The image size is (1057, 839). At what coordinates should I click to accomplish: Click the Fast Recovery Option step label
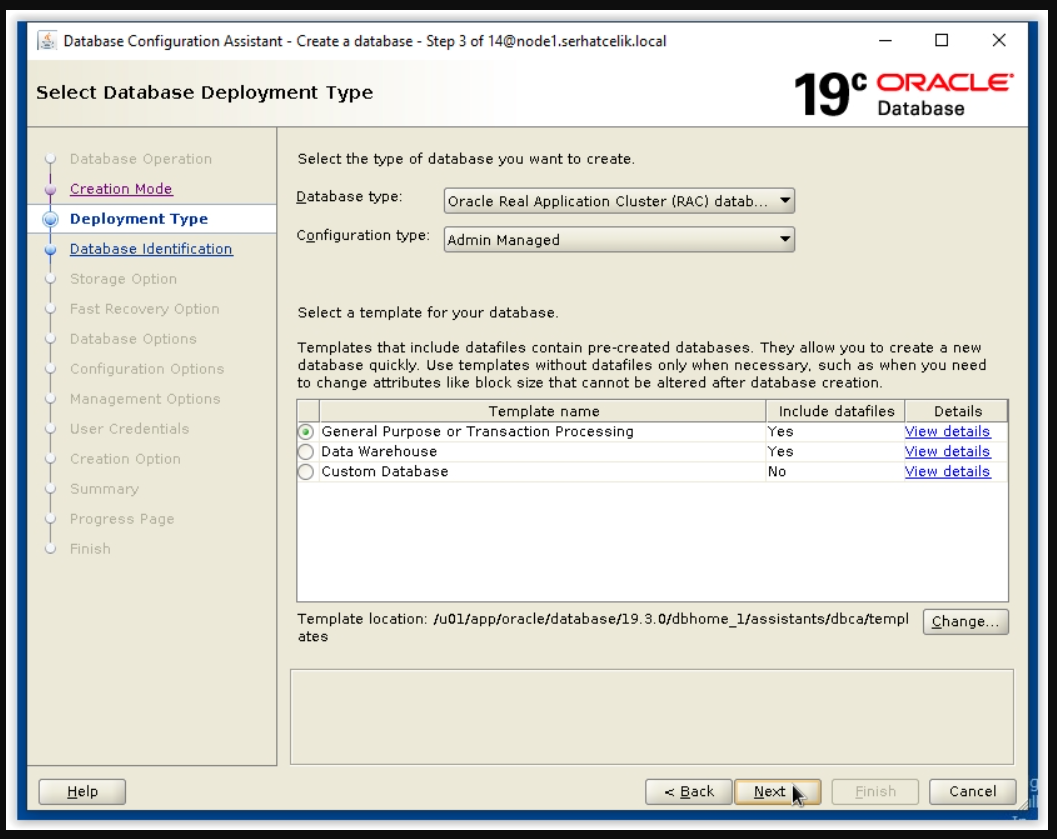coord(144,309)
